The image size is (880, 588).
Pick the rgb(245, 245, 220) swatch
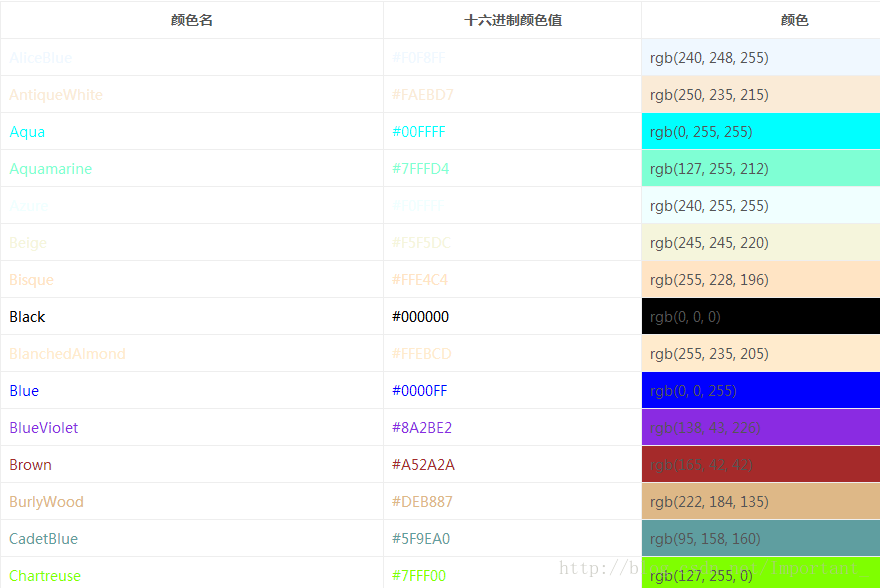click(760, 243)
